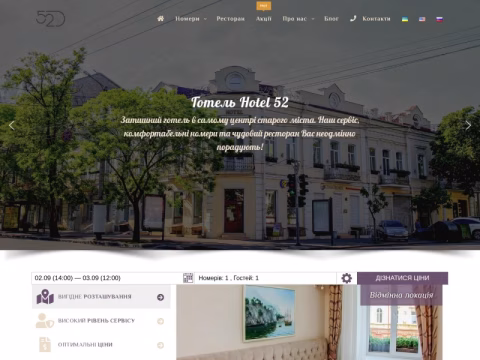Click the Hot badge above Акції
The height and width of the screenshot is (360, 480).
[263, 6]
